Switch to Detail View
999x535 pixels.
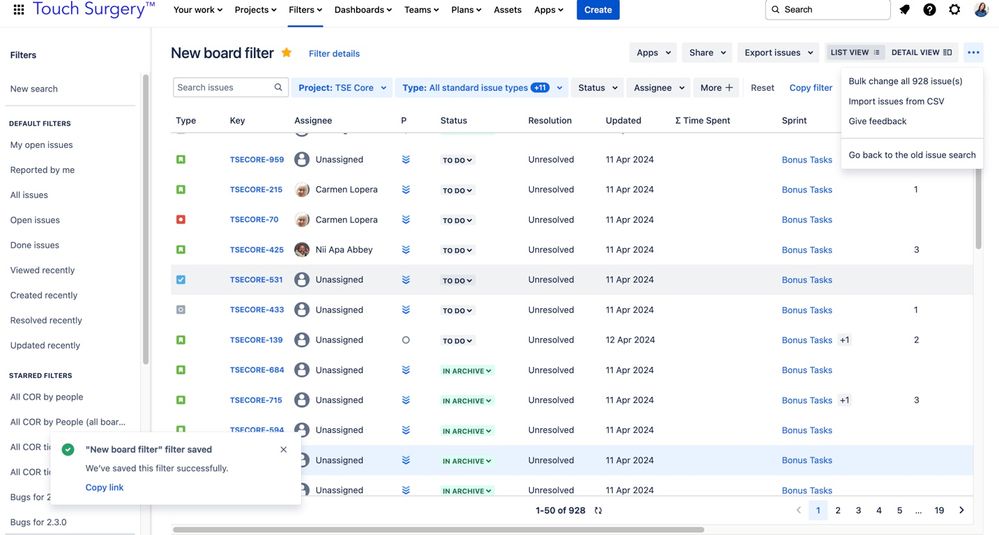tap(921, 53)
